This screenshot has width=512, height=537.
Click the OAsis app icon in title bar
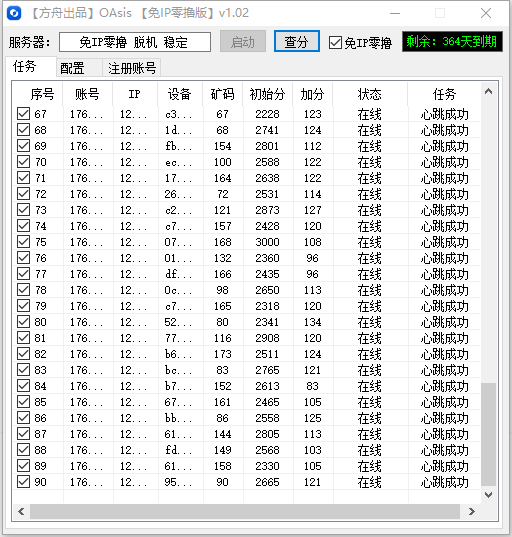click(x=14, y=13)
